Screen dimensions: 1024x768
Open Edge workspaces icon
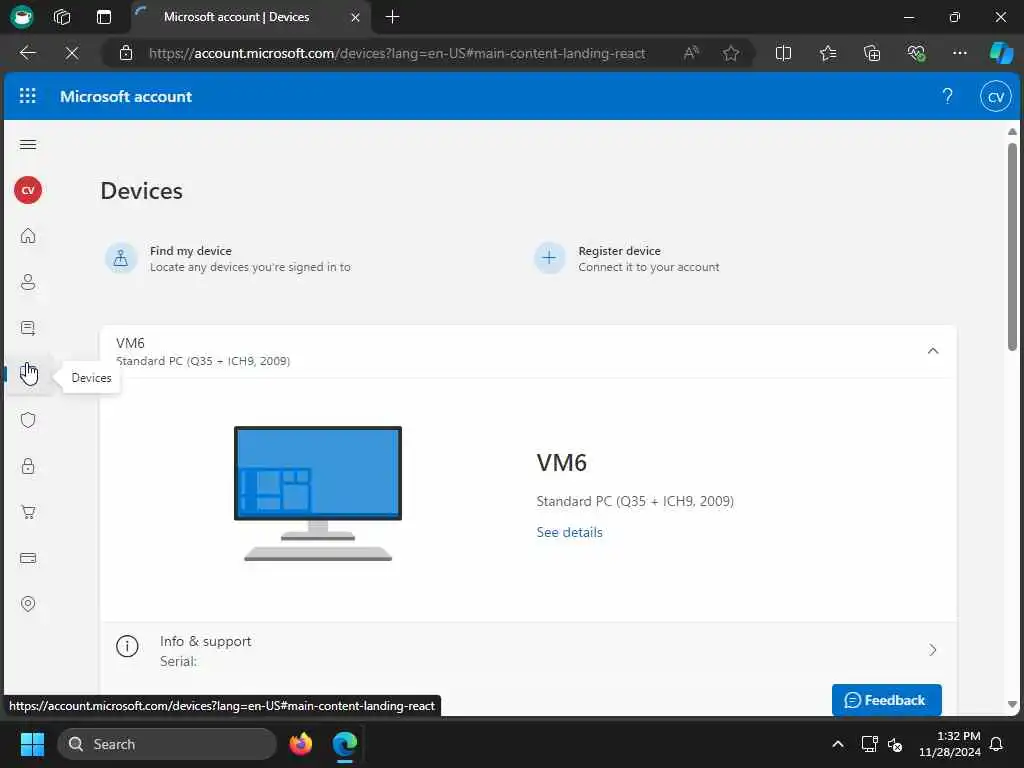[x=61, y=17]
